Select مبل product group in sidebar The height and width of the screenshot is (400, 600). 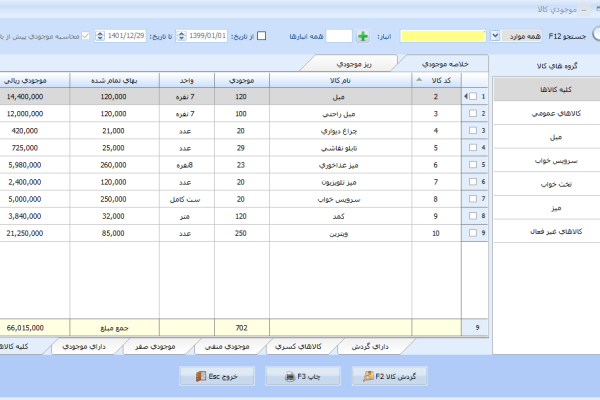[x=546, y=137]
